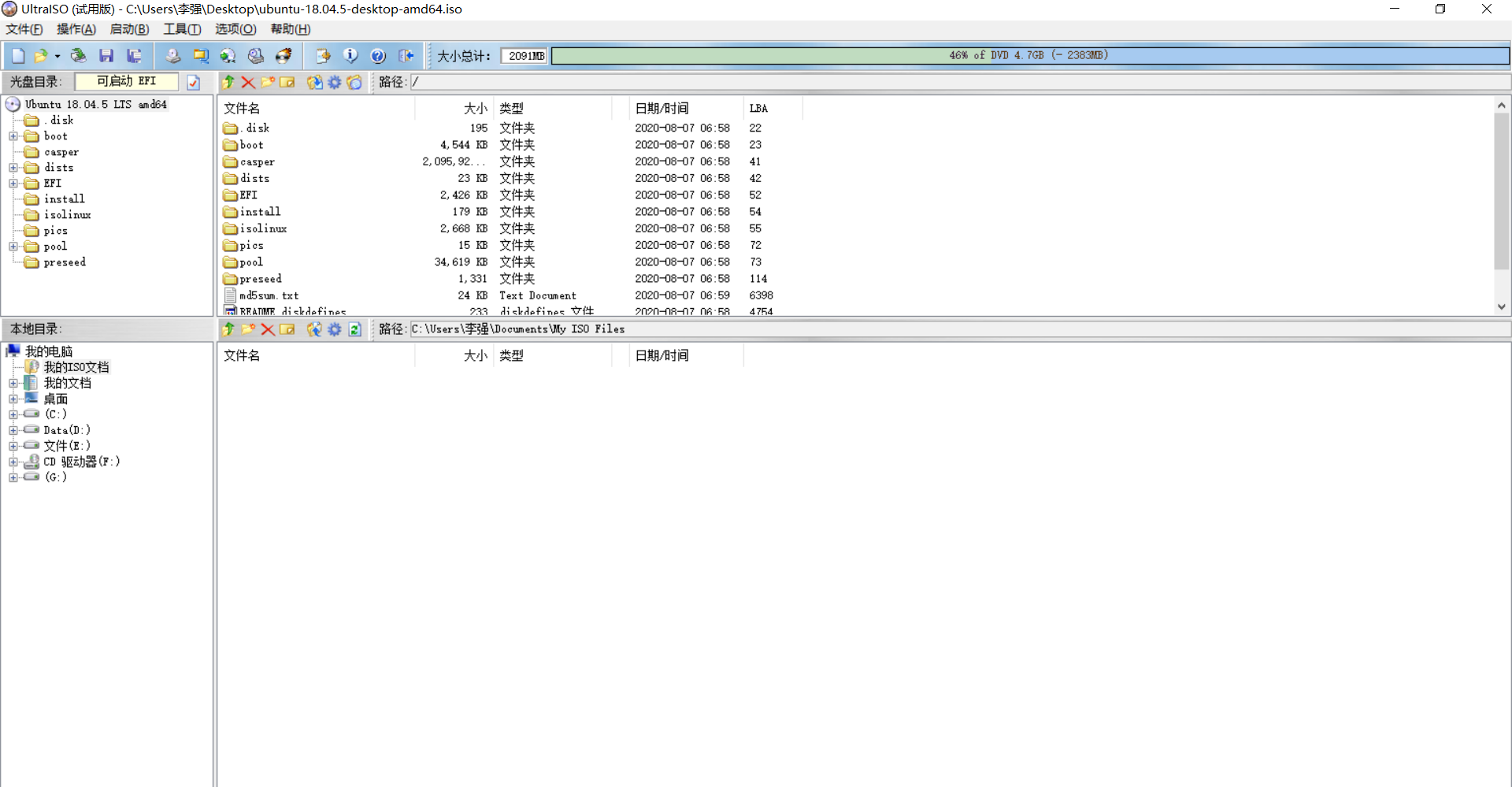
Task: Sort by 日期/时间 column in disc list
Action: 687,109
